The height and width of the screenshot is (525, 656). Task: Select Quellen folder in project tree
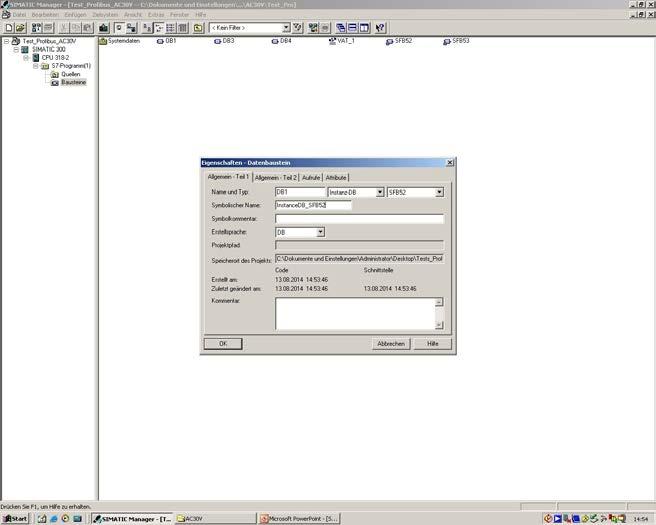[x=70, y=74]
